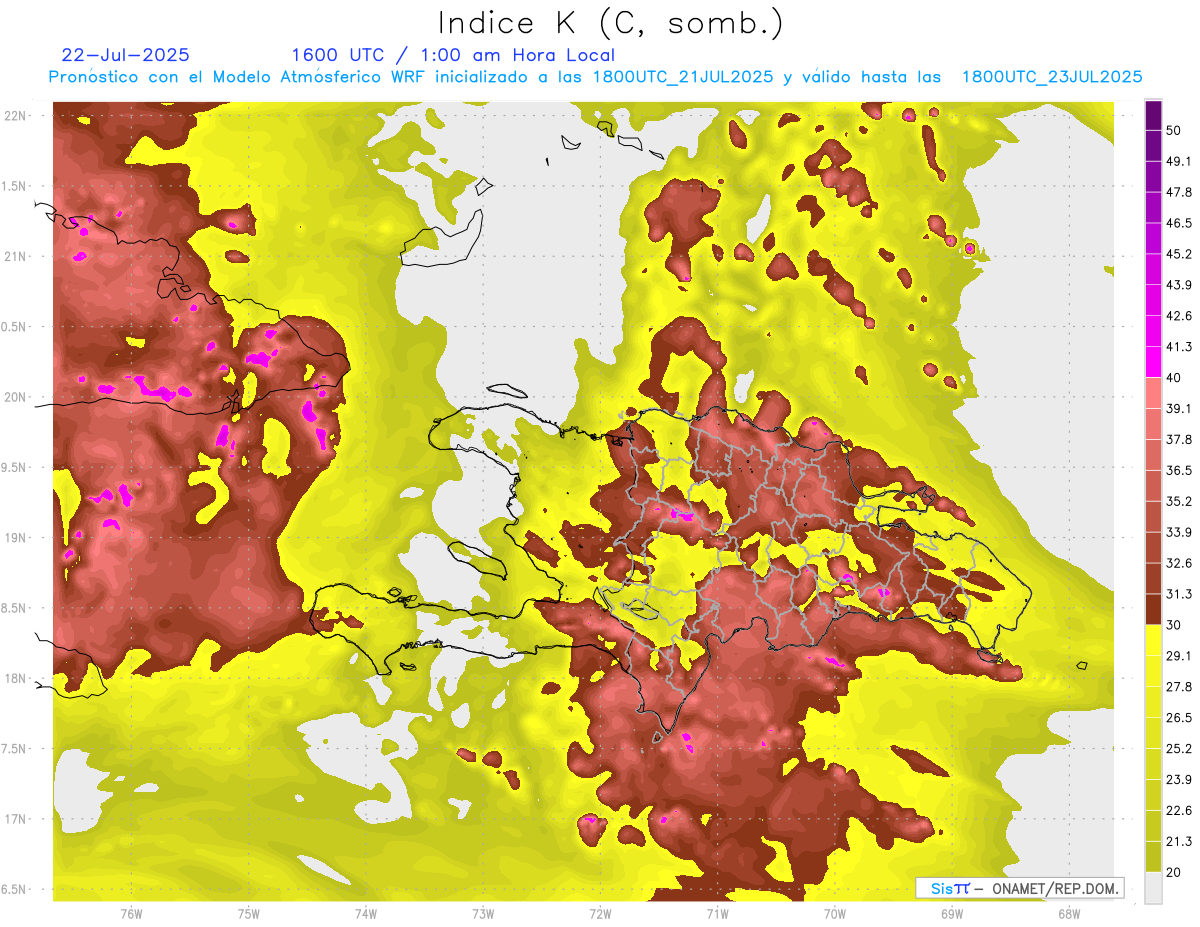
Task: Click legend value '22.6'
Action: [1178, 810]
